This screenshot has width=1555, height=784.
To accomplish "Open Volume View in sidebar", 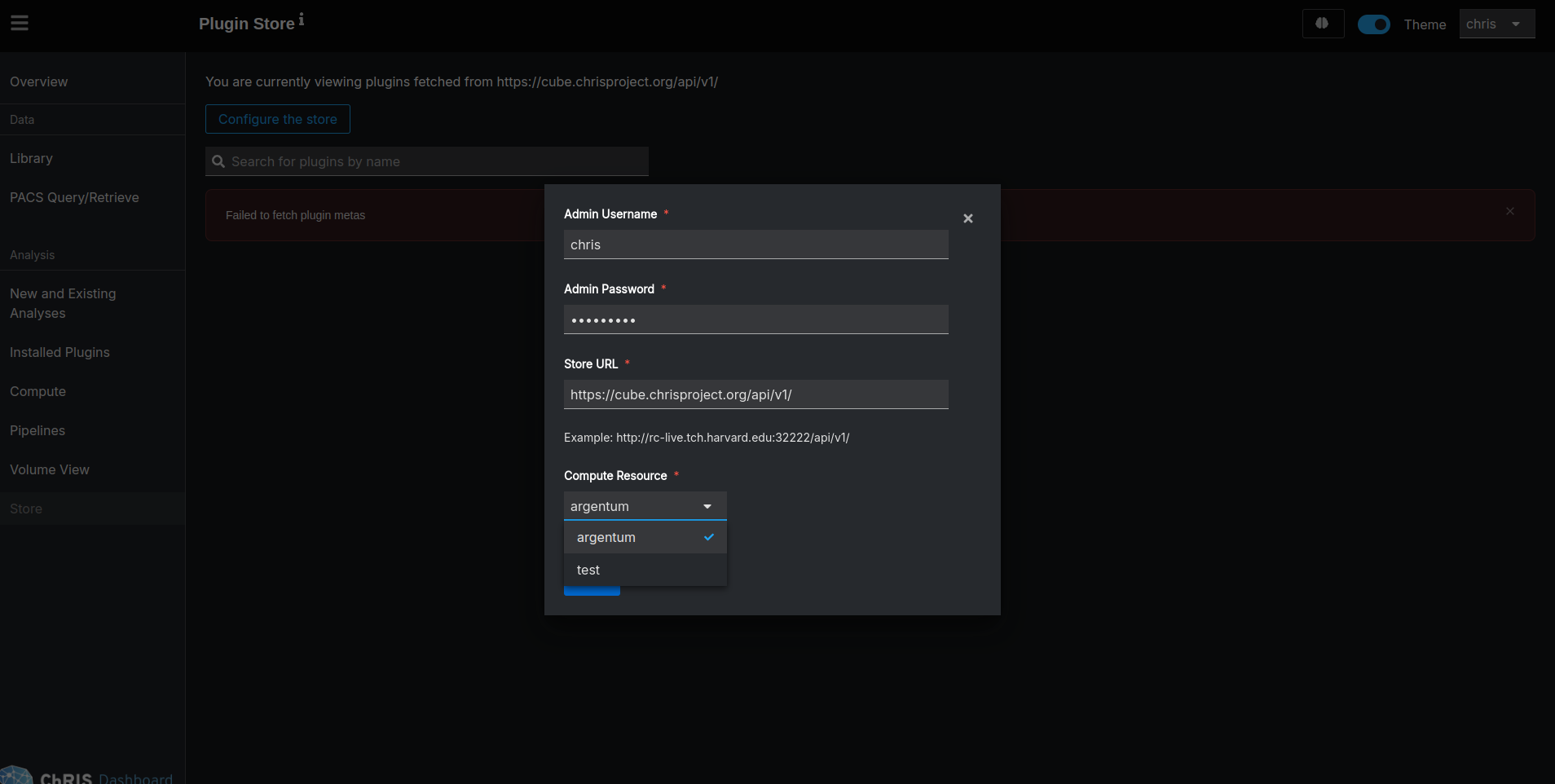I will [x=93, y=469].
